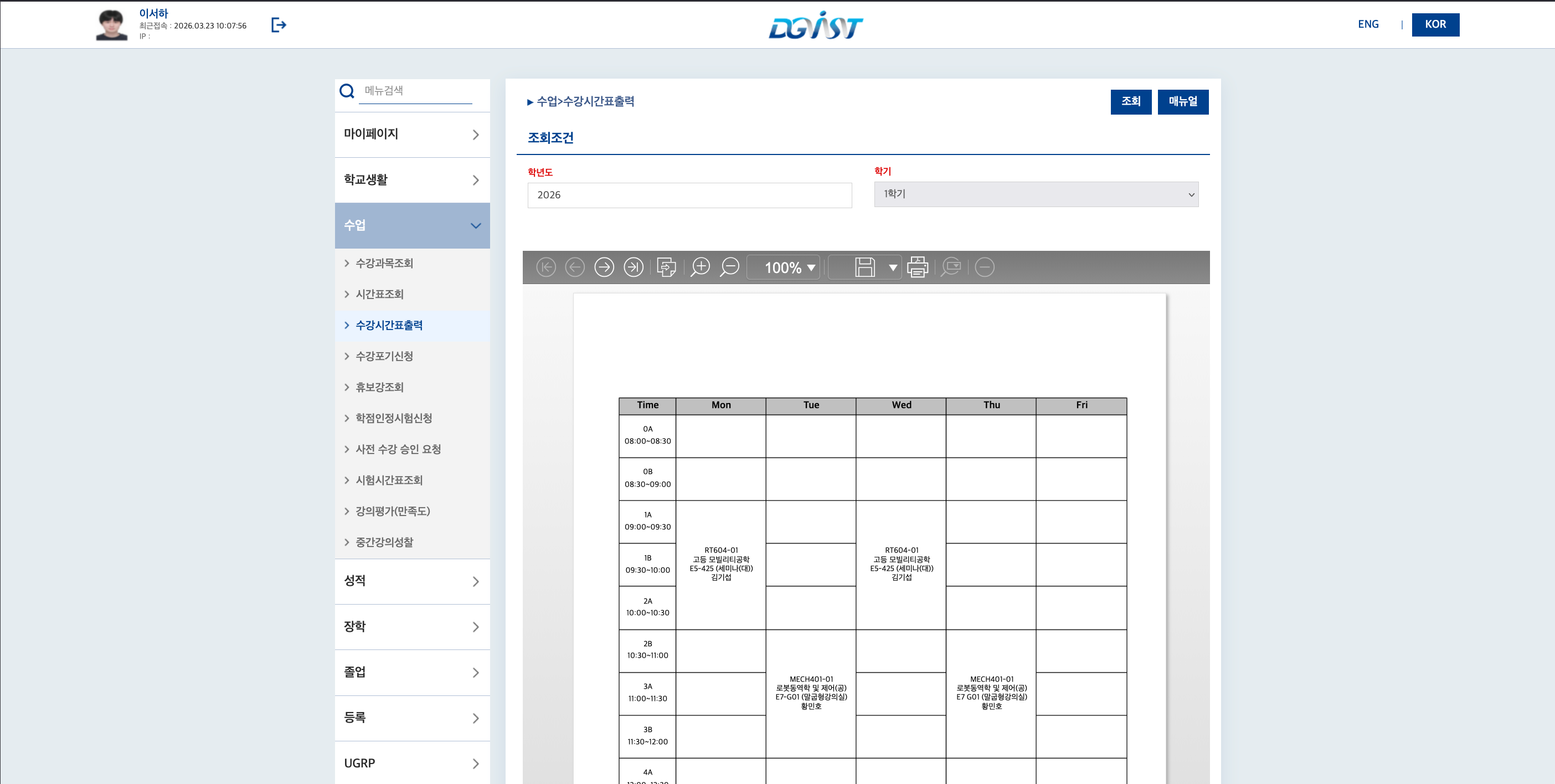
Task: Click Tuesday MECH401-01 로봇동역학 및 제어 cell
Action: click(x=811, y=693)
